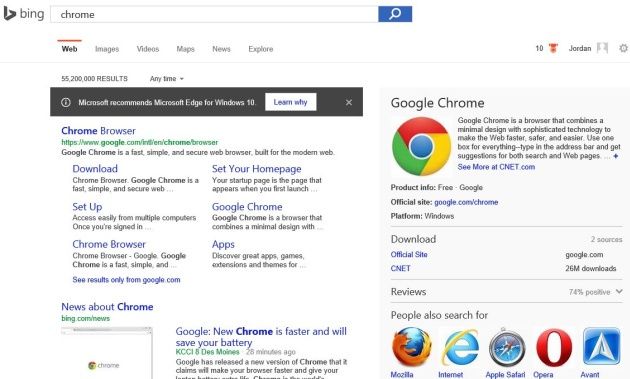Open the Set Up sublink
The height and width of the screenshot is (379, 630).
click(x=87, y=207)
